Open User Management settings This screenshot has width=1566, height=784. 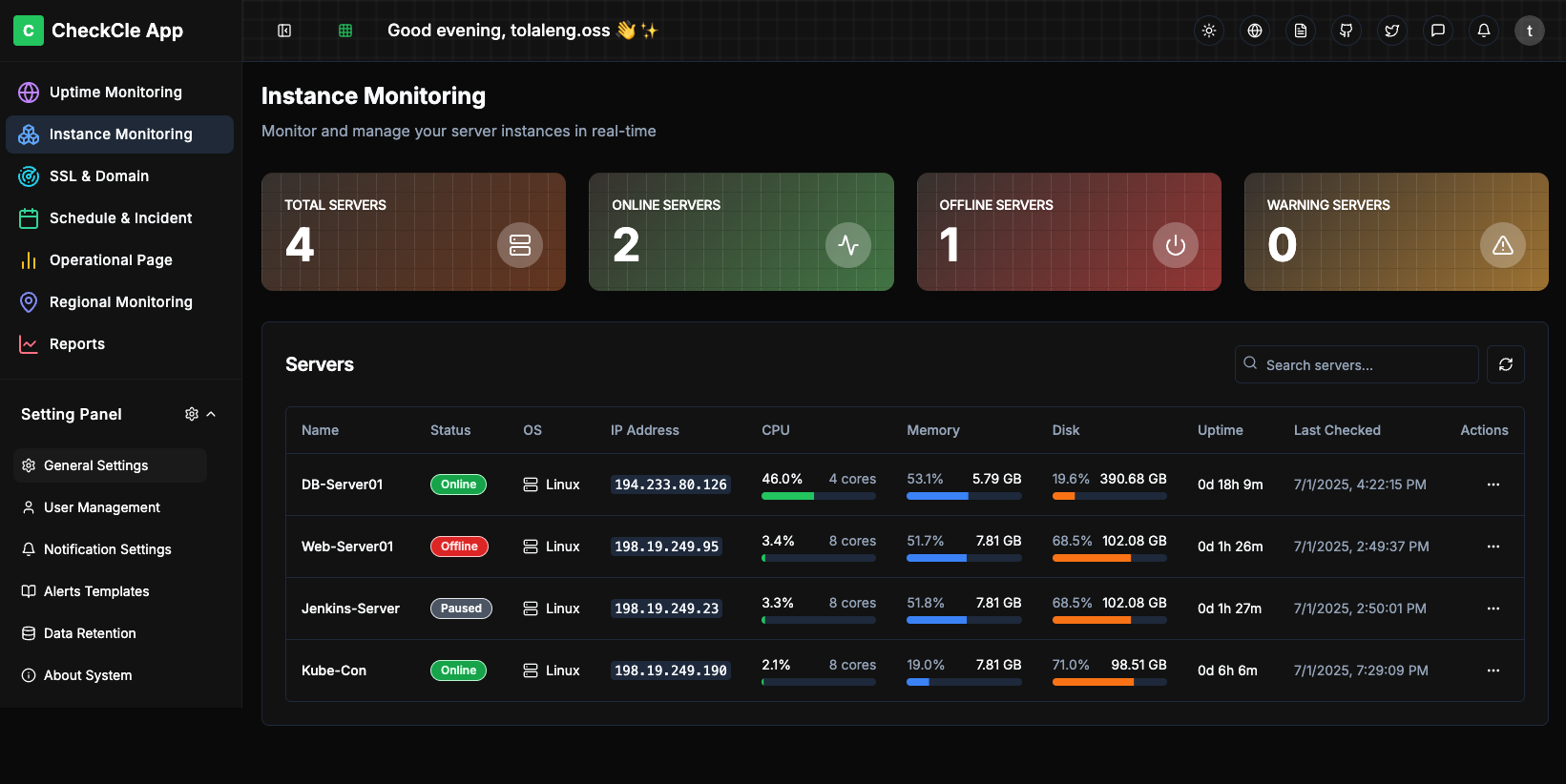click(x=102, y=507)
